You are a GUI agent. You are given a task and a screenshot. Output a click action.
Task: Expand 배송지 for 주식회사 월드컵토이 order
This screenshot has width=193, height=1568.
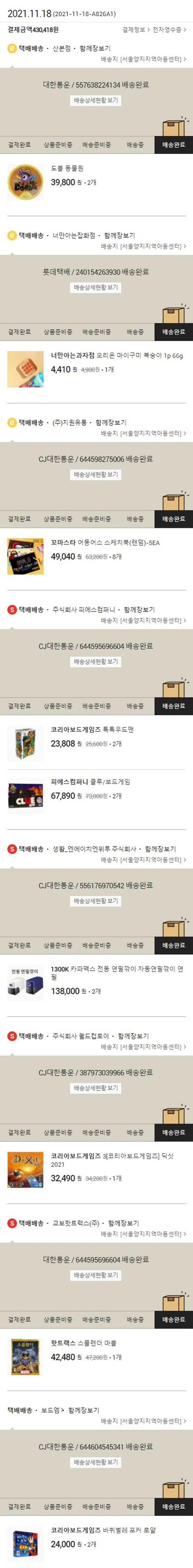(x=144, y=1047)
